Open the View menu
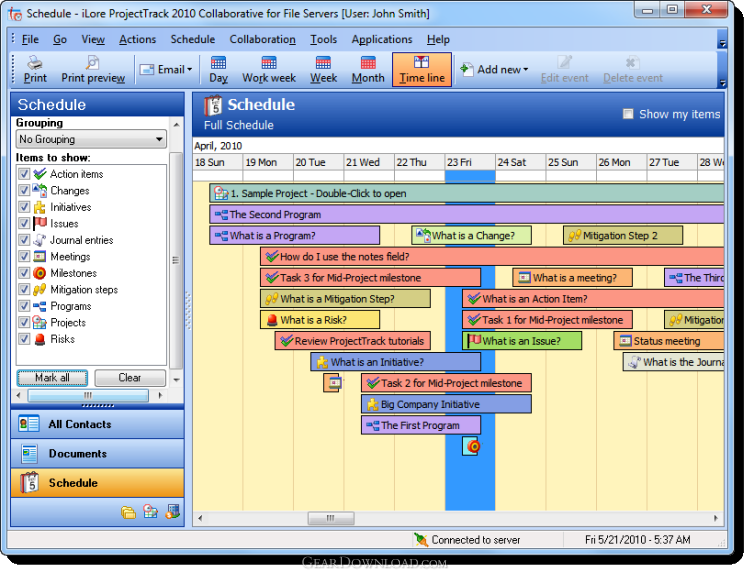This screenshot has height=571, width=750. pos(93,39)
